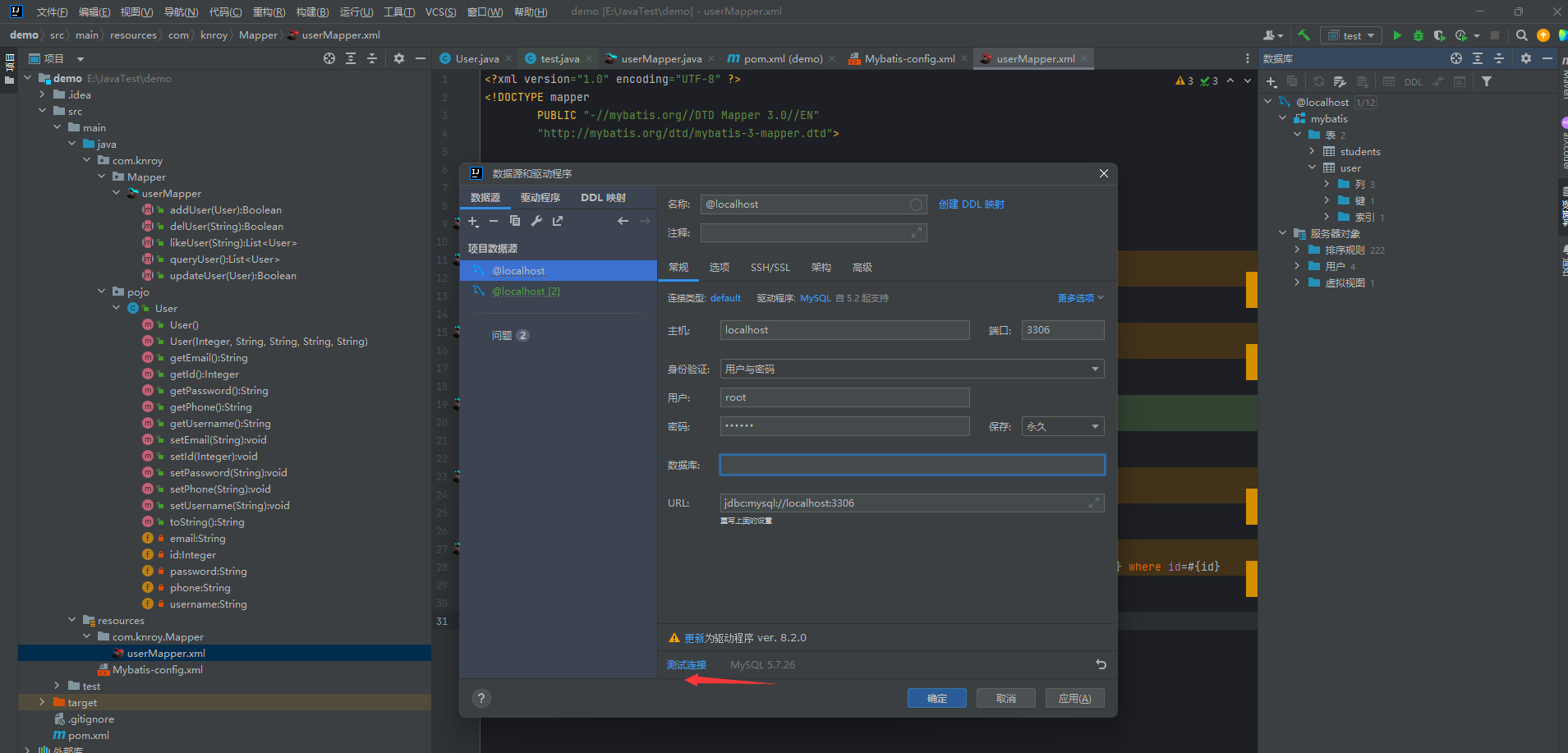Click the 测试连接 test connection link
Image resolution: width=1568 pixels, height=753 pixels.
click(x=687, y=665)
